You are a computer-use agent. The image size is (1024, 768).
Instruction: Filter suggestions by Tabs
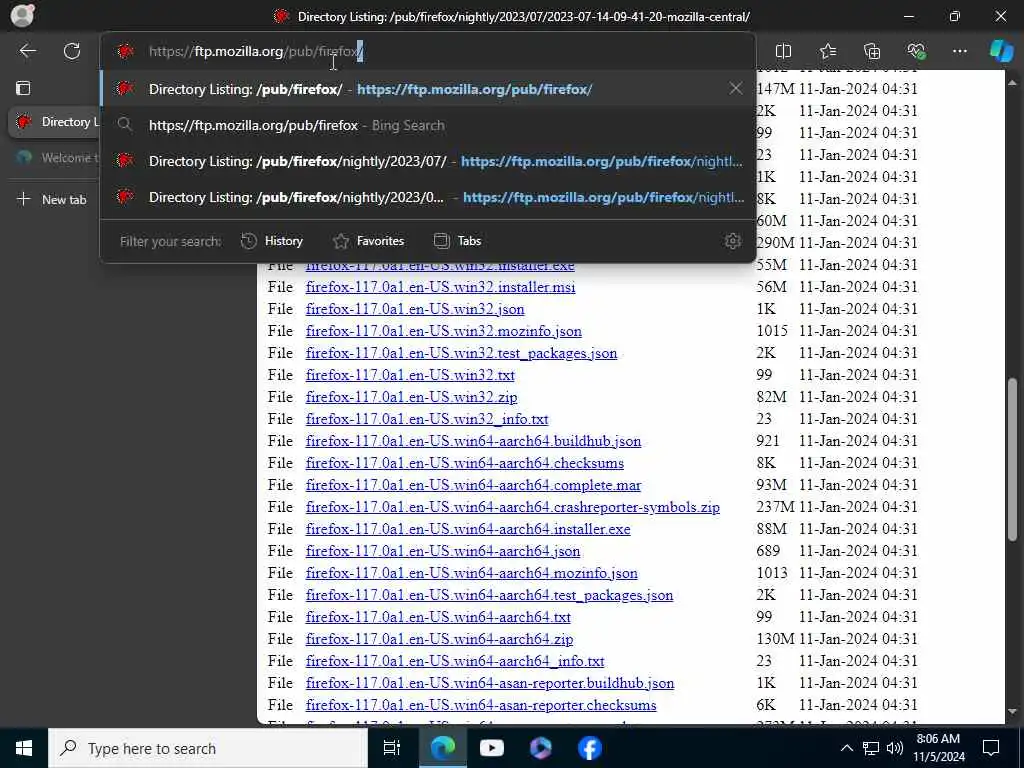point(457,241)
